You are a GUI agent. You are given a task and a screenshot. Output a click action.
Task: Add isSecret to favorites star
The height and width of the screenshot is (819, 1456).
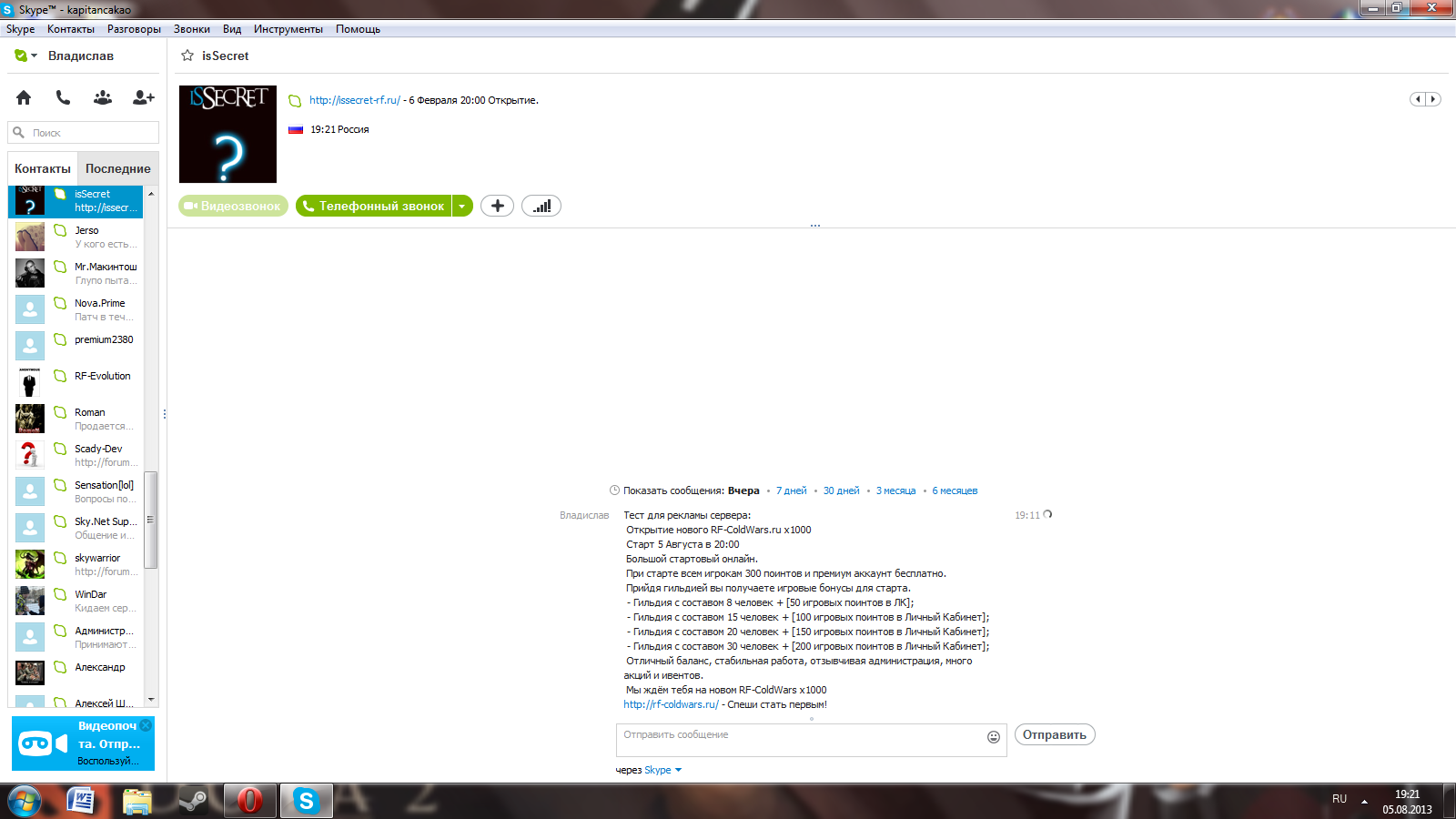pyautogui.click(x=187, y=56)
